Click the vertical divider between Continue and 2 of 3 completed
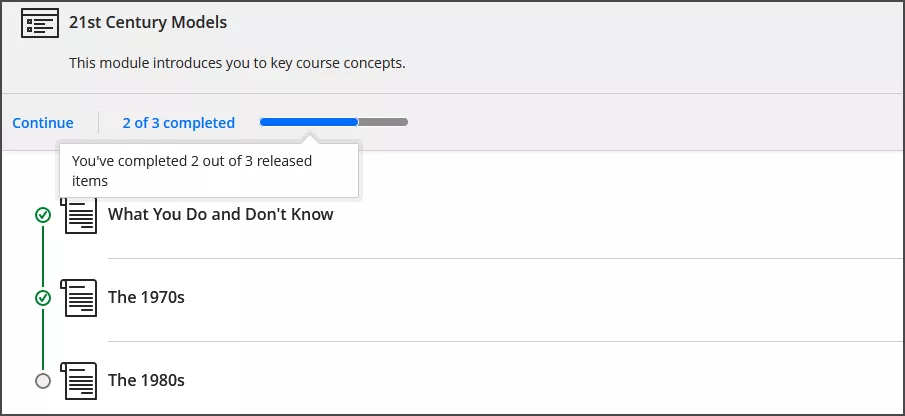The image size is (905, 416). [98, 122]
